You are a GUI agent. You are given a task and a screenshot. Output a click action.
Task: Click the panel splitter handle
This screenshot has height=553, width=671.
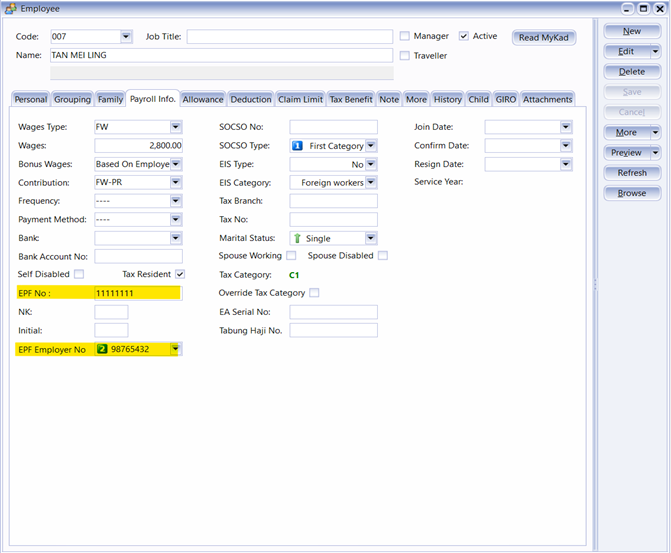(596, 285)
